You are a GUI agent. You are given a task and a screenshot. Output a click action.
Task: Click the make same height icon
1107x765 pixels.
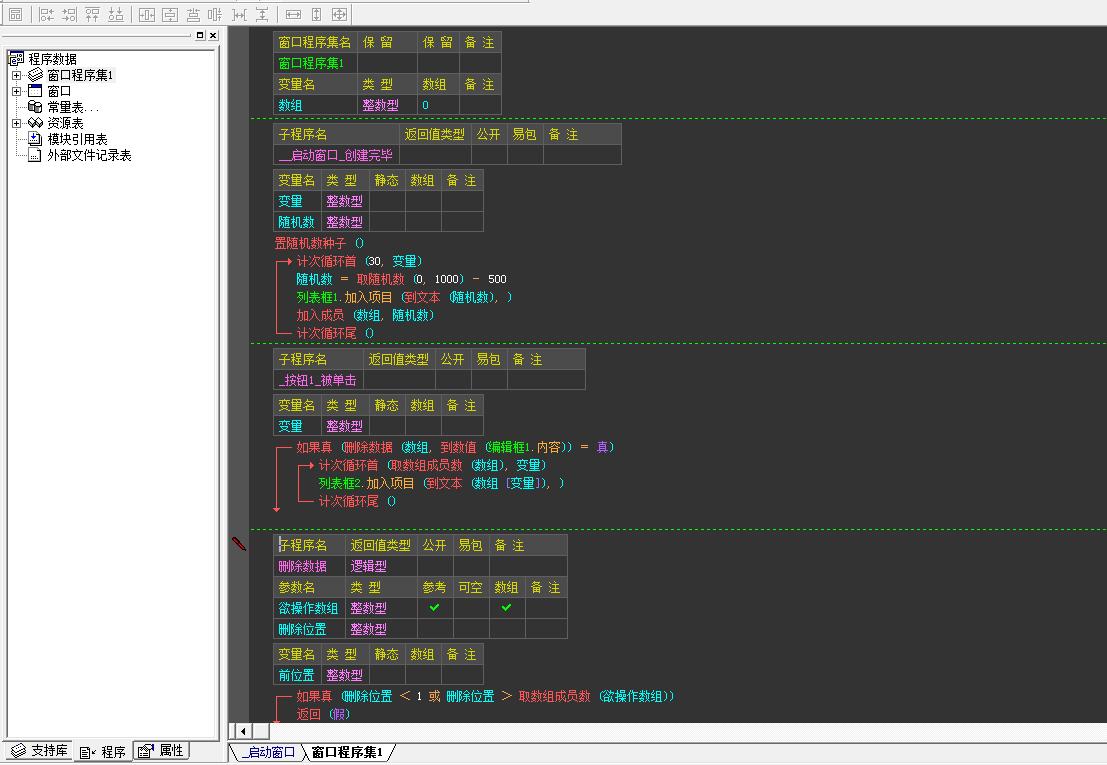[x=316, y=14]
